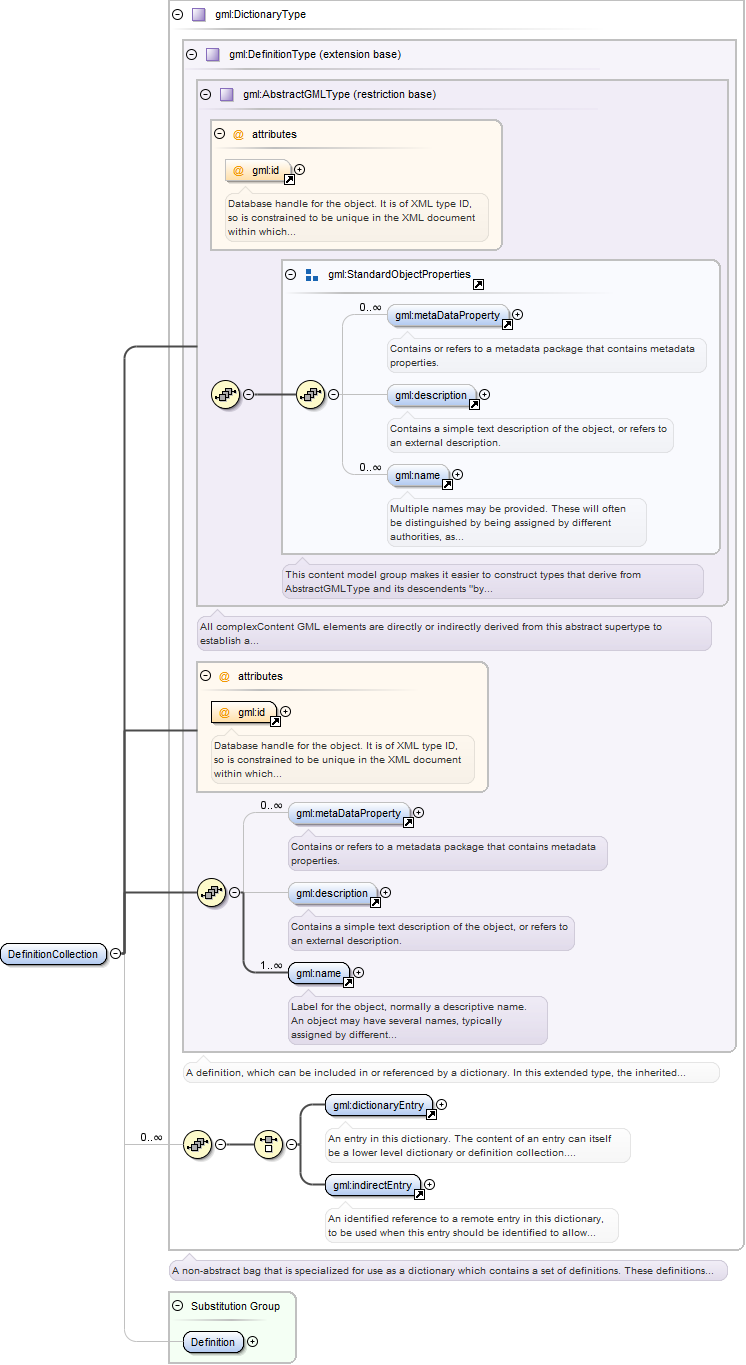Follow the link arrow on gml:id inside AbstractGMLType
The height and width of the screenshot is (1365, 746).
[289, 180]
